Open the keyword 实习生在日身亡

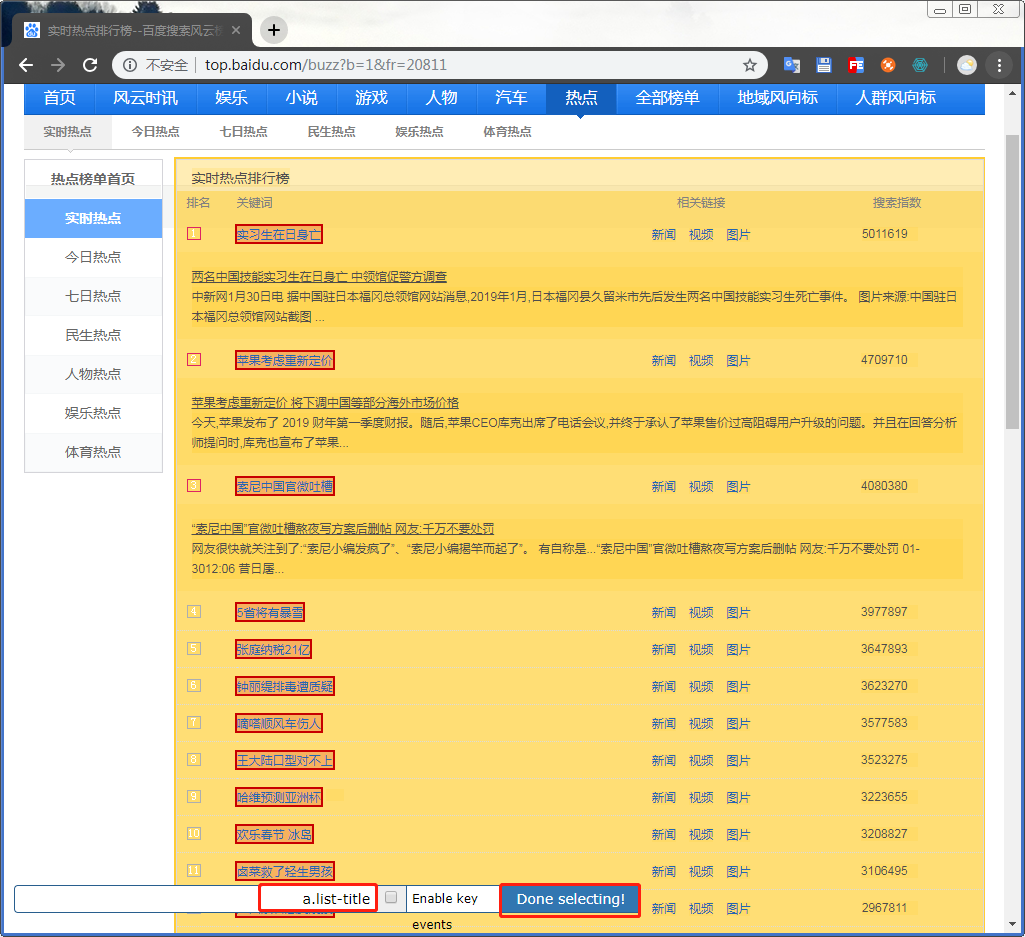(x=278, y=234)
